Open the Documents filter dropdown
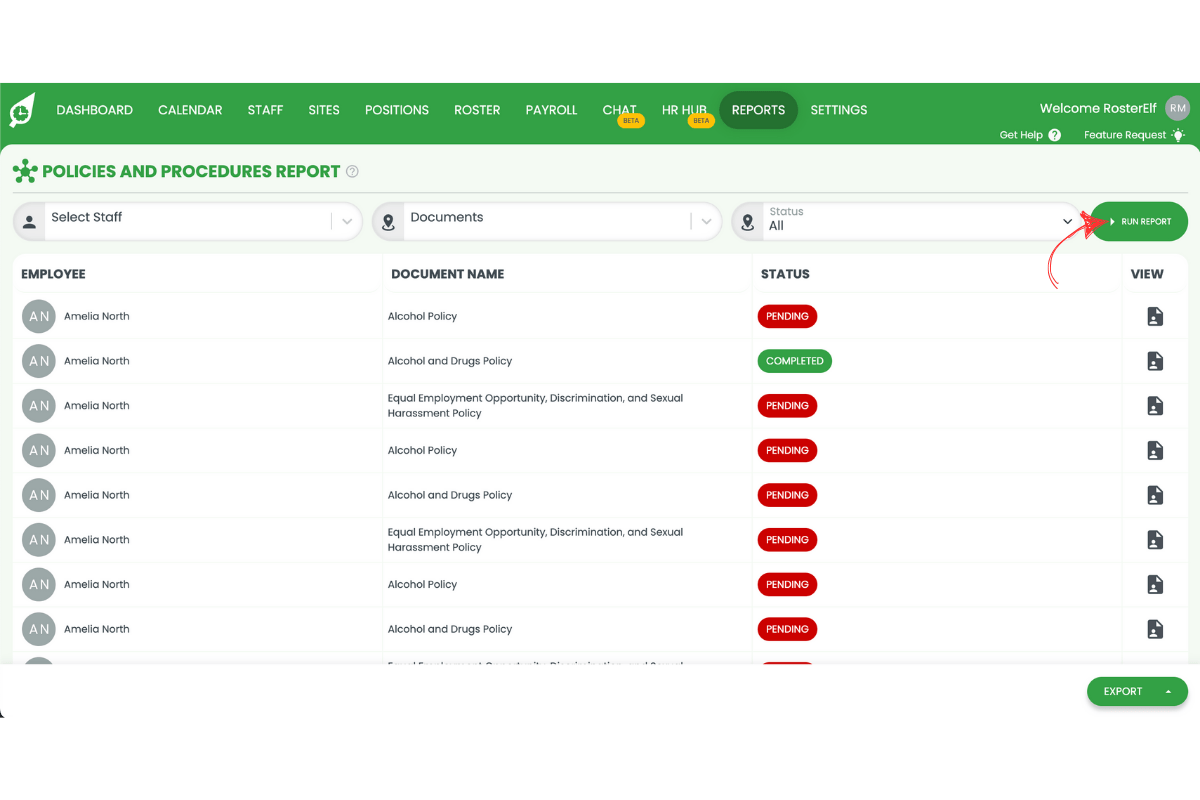This screenshot has height=800, width=1200. (707, 220)
